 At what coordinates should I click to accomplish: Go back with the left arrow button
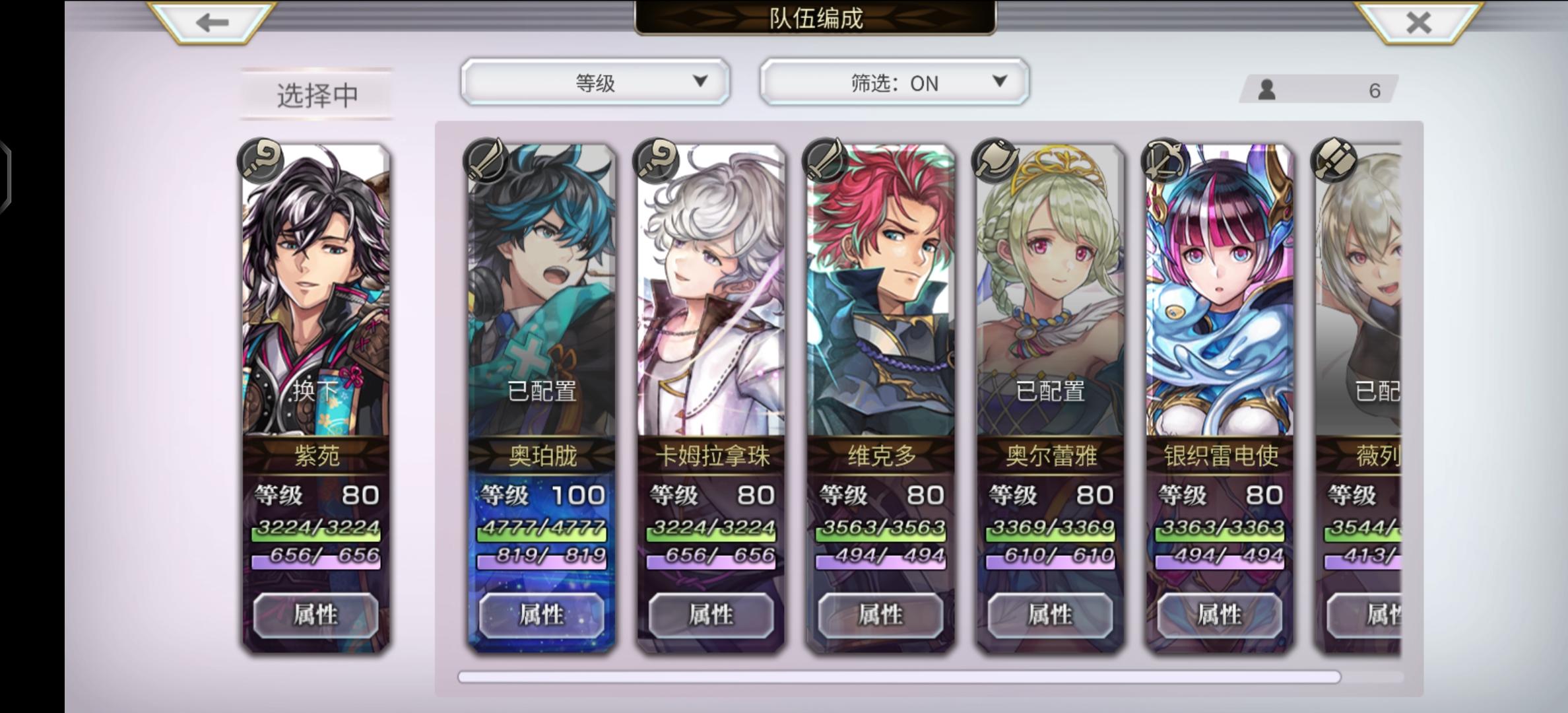point(212,22)
